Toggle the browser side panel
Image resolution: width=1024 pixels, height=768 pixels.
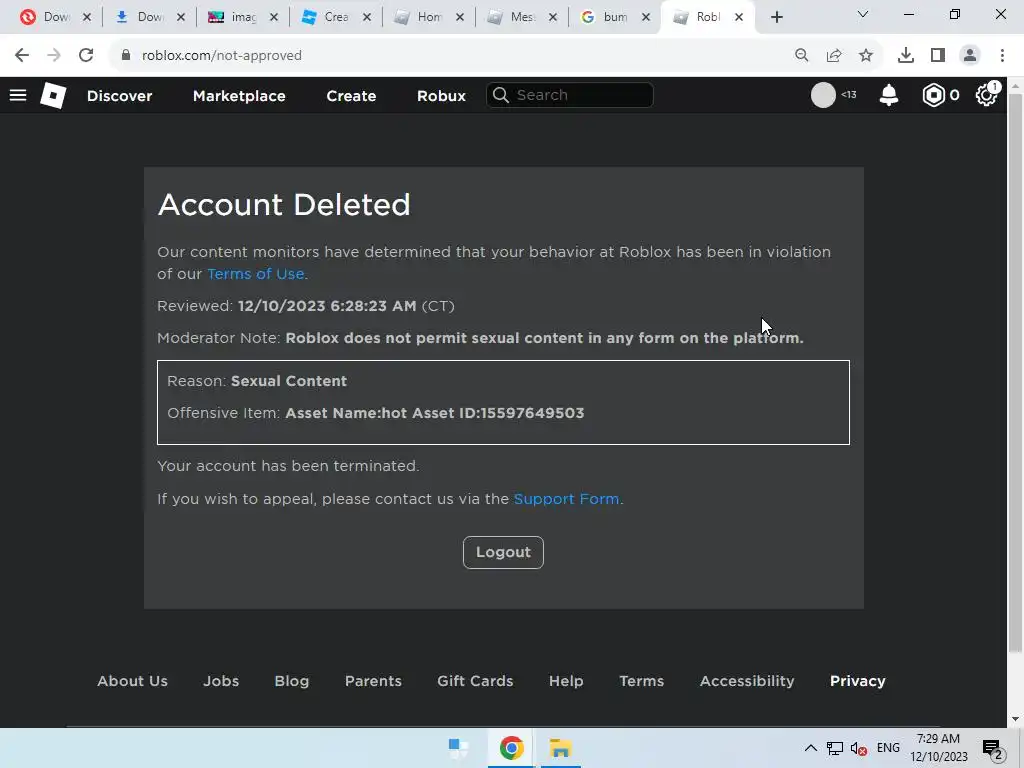click(938, 56)
